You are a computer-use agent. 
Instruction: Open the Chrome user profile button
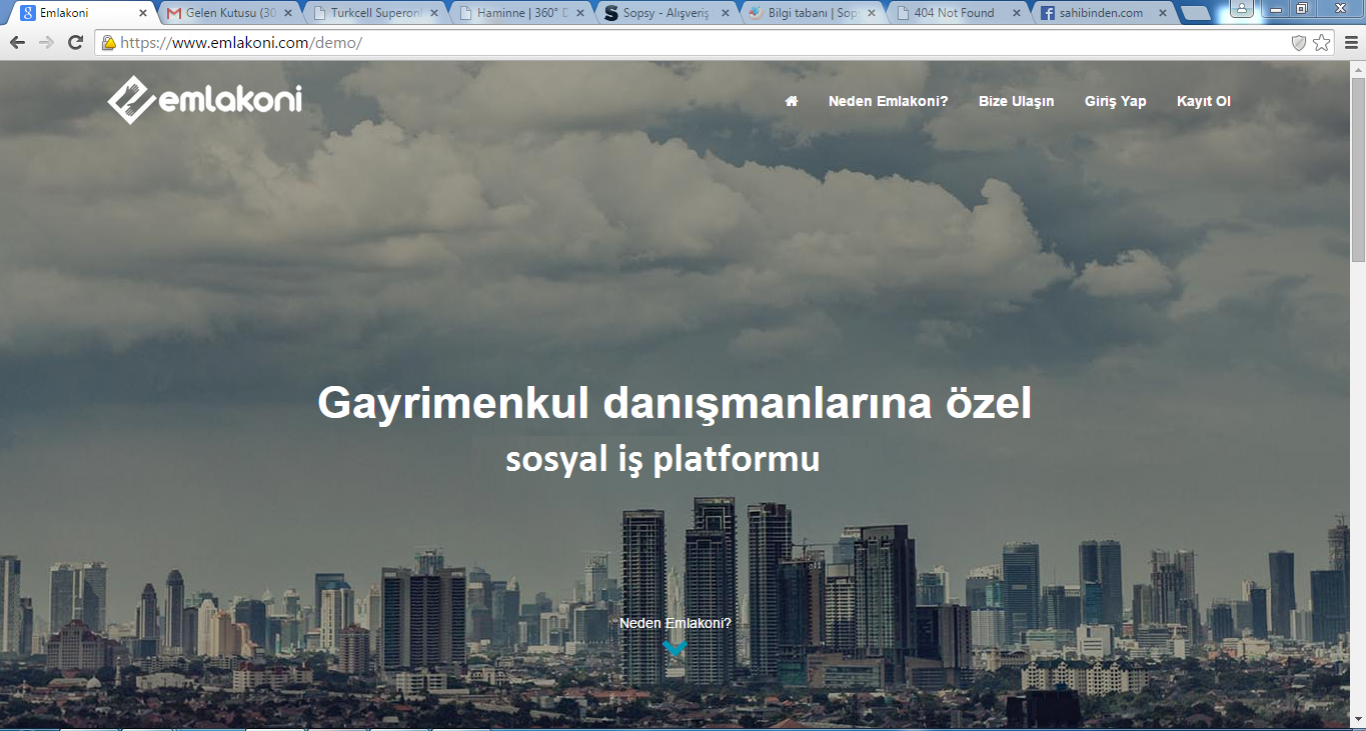tap(1241, 9)
